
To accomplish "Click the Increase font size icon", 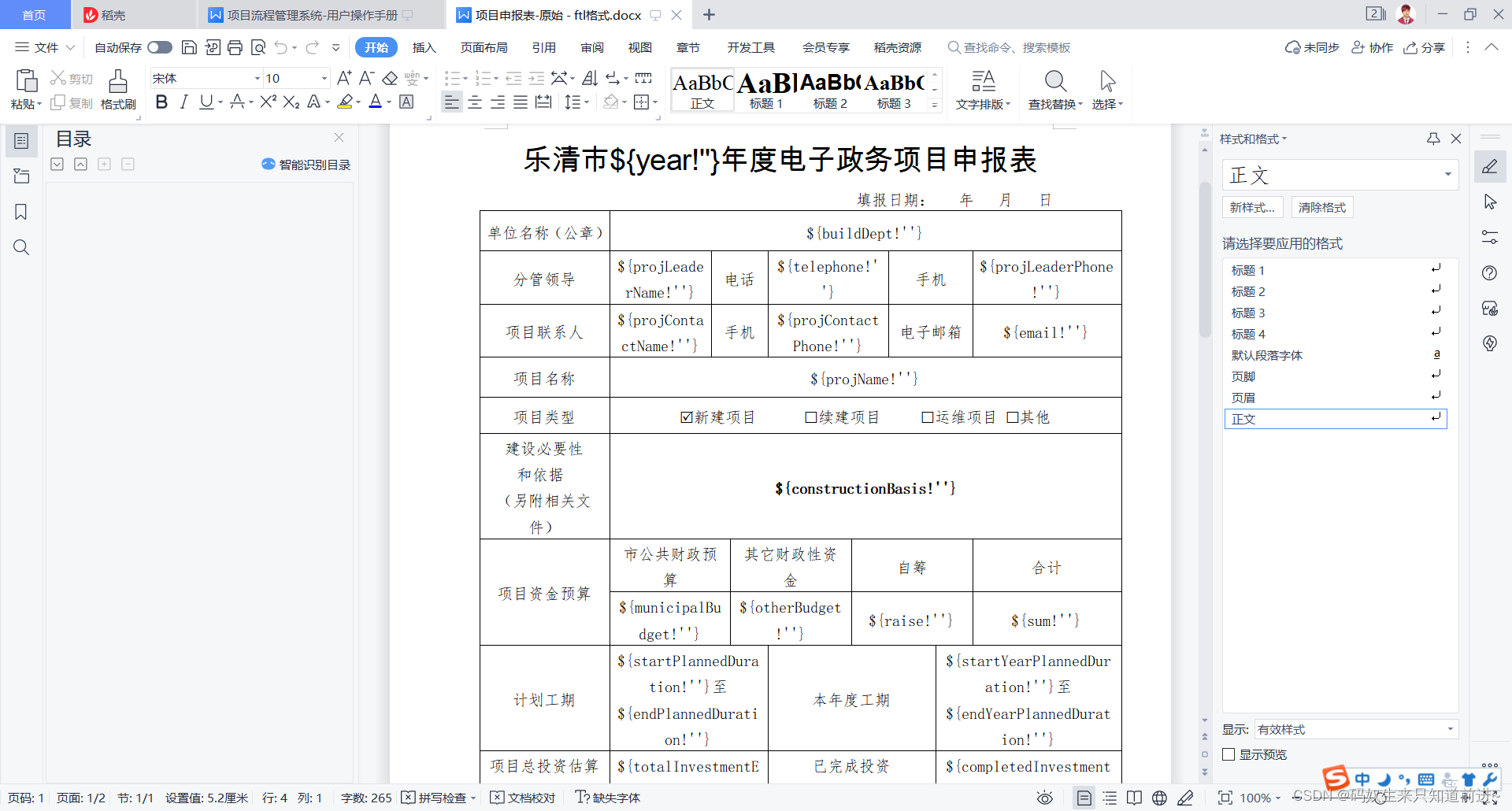I will click(344, 78).
